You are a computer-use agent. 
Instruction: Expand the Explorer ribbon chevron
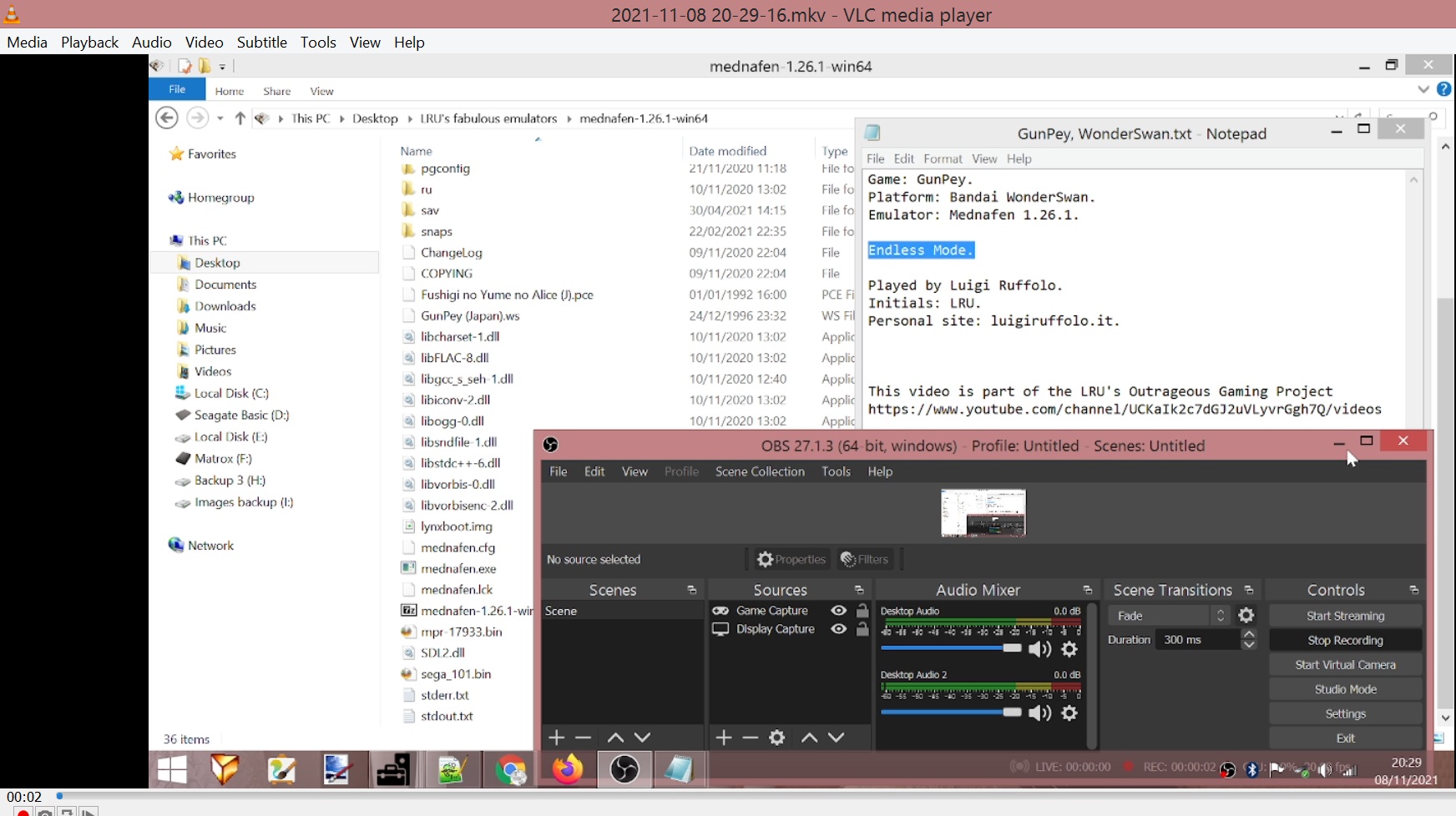click(1423, 89)
